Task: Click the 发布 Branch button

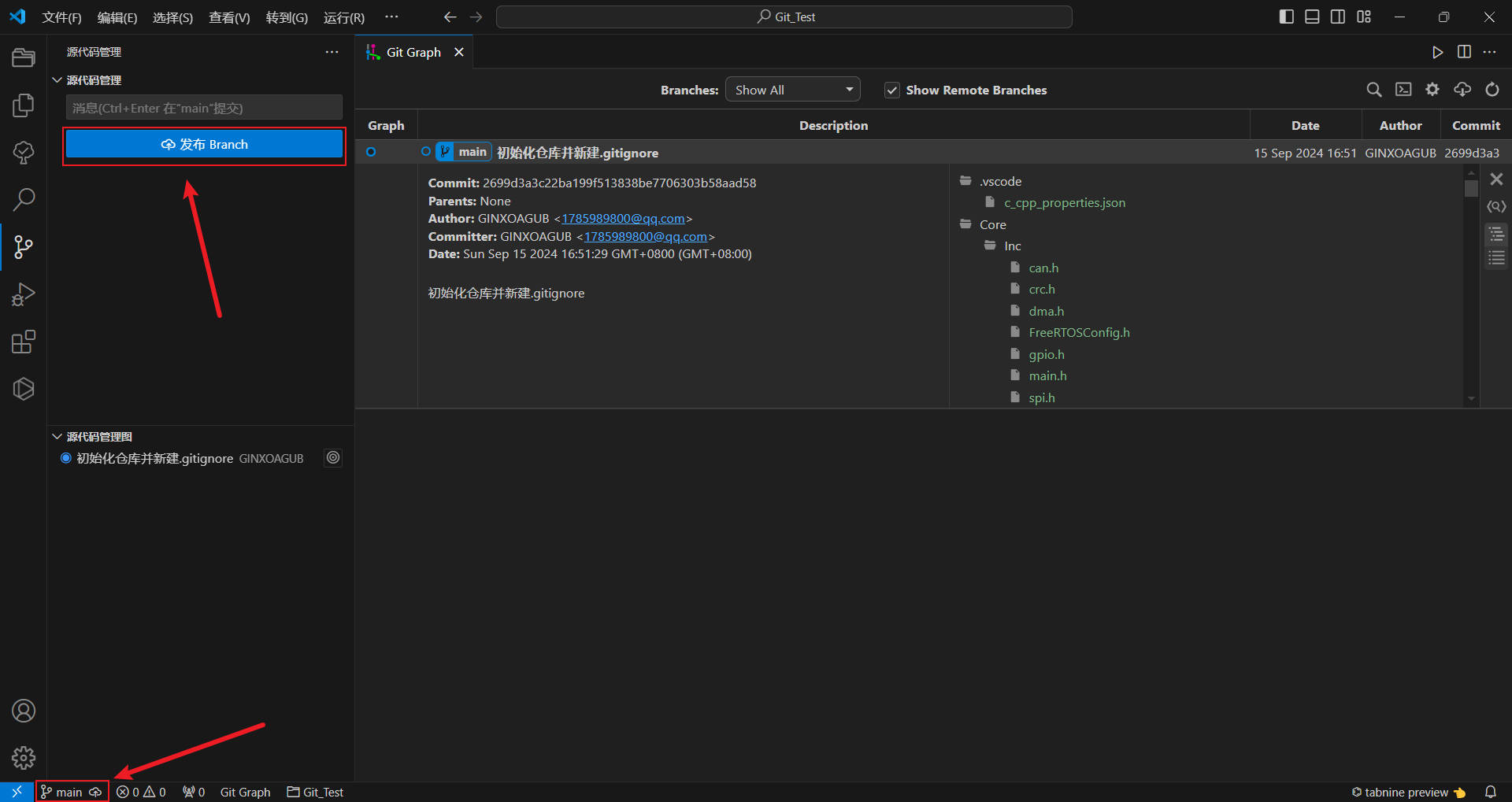Action: coord(204,145)
